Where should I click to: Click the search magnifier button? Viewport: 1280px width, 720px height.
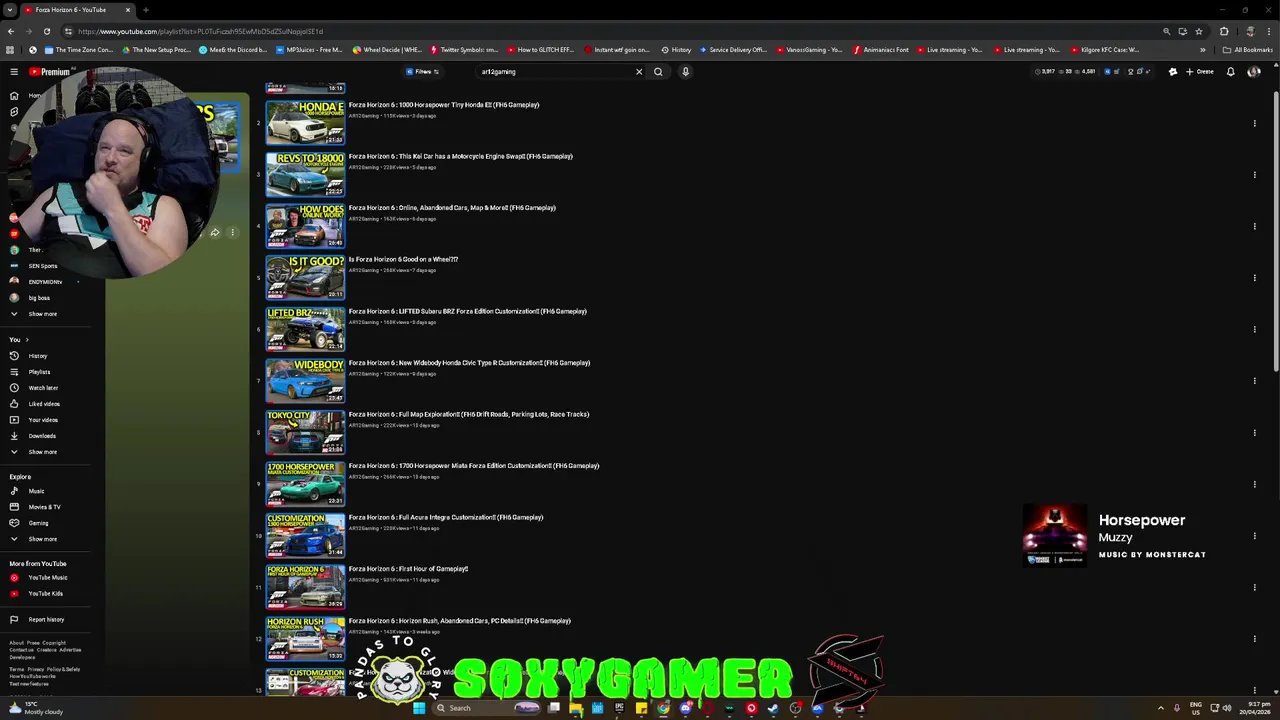click(x=658, y=72)
